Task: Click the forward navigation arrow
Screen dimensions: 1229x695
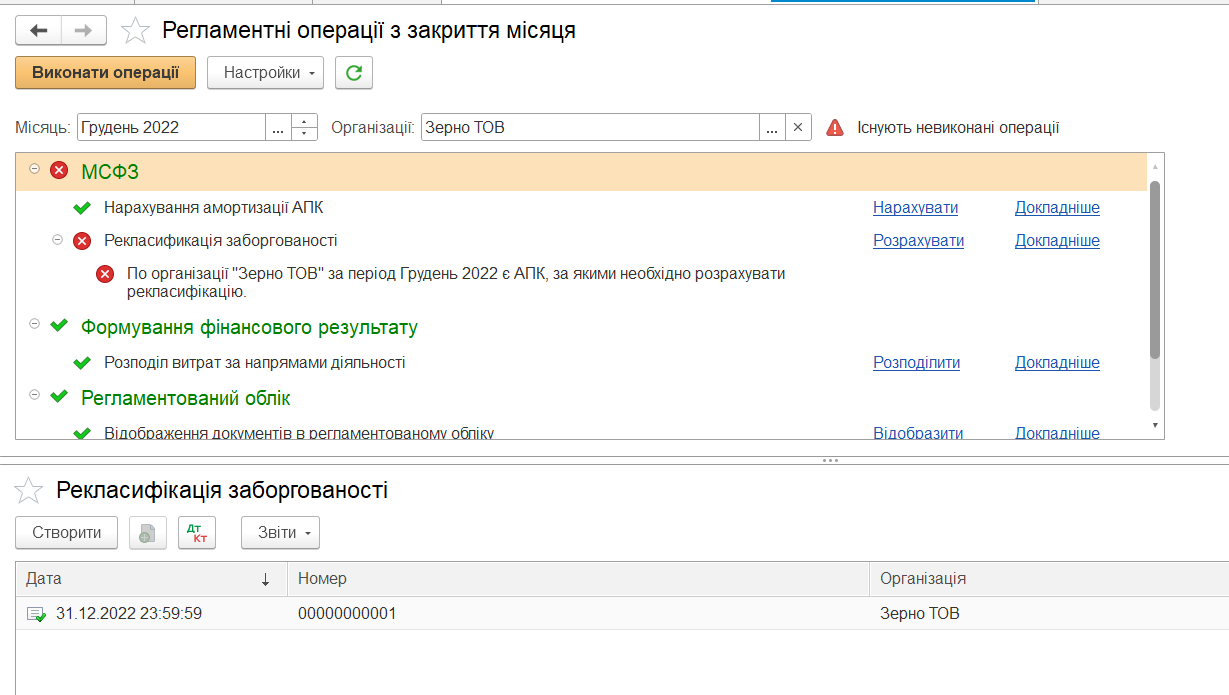Action: coord(83,31)
